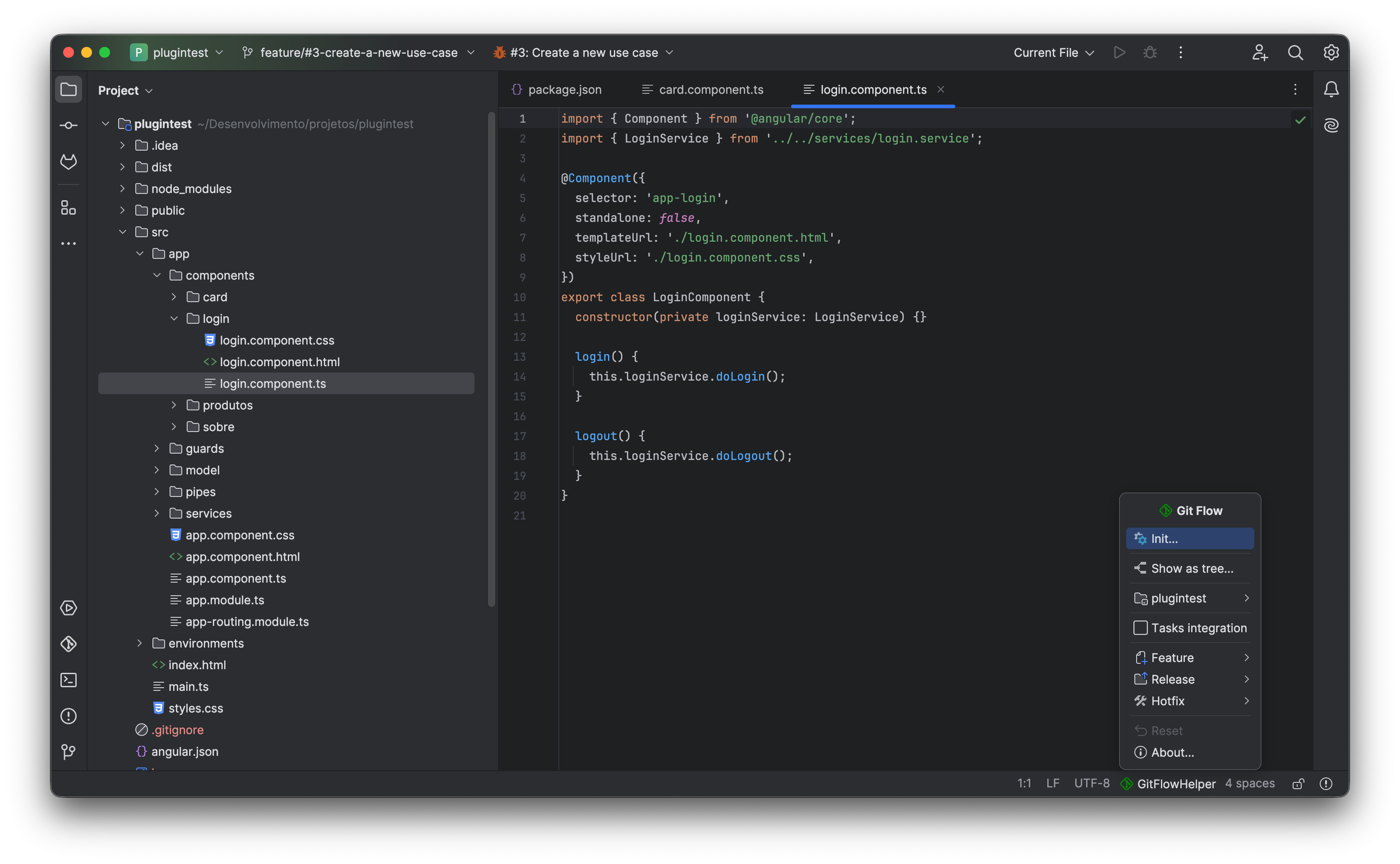This screenshot has height=864, width=1400.
Task: Open the Code With Me add-user icon
Action: [1260, 53]
